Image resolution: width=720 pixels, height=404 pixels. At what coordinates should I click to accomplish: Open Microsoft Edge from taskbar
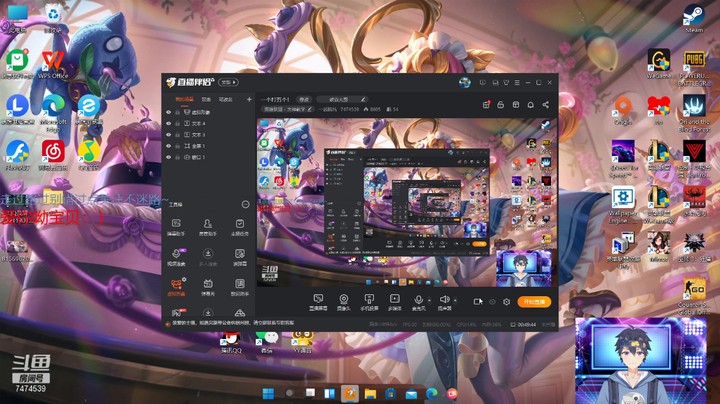click(432, 393)
